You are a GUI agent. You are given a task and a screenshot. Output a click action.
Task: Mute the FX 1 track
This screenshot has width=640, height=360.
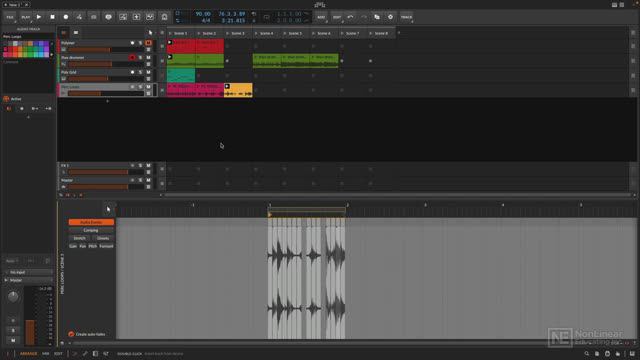[x=149, y=166]
